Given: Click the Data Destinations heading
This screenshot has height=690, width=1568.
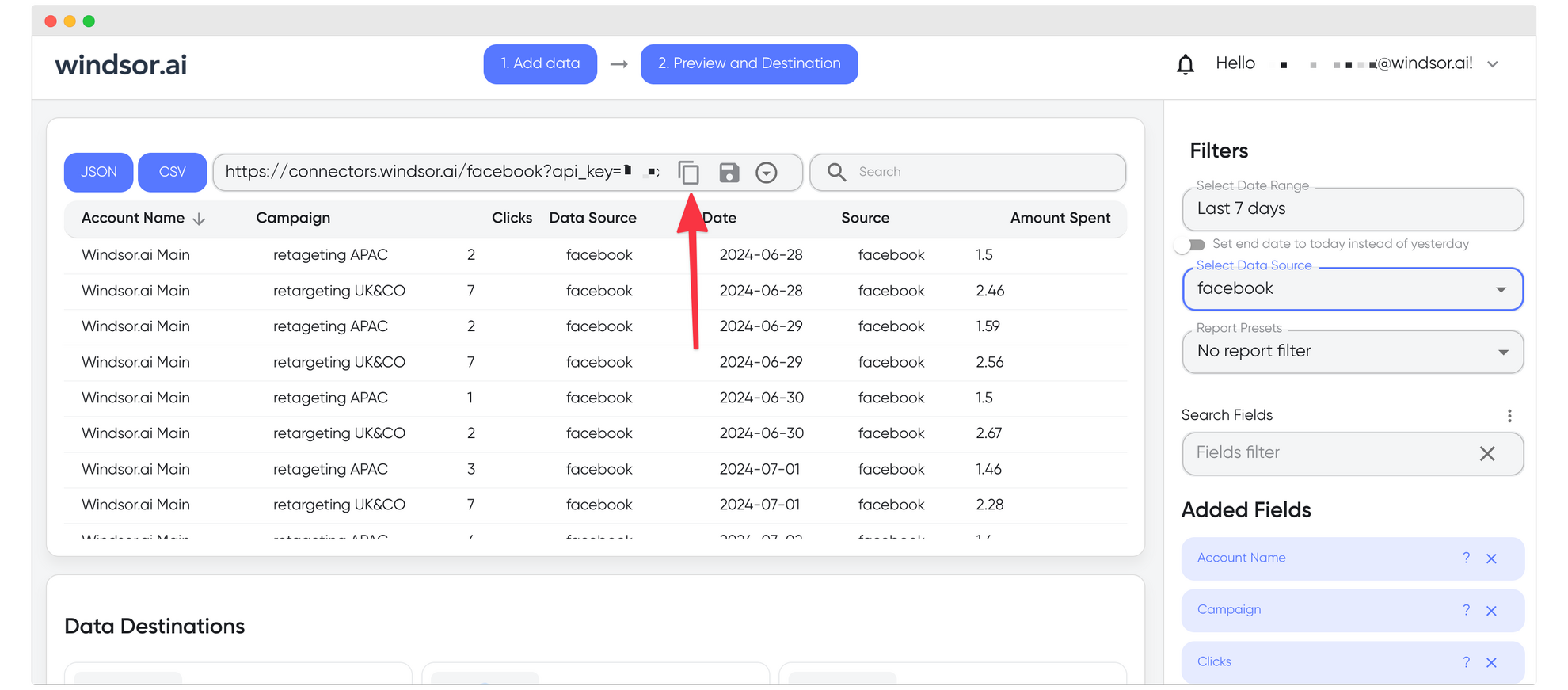Looking at the screenshot, I should (x=154, y=627).
